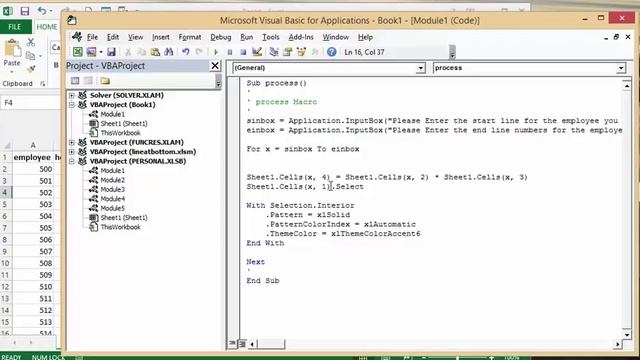Click the View Object icon in Project panel
Screen dimensions: 640x360
point(88,80)
